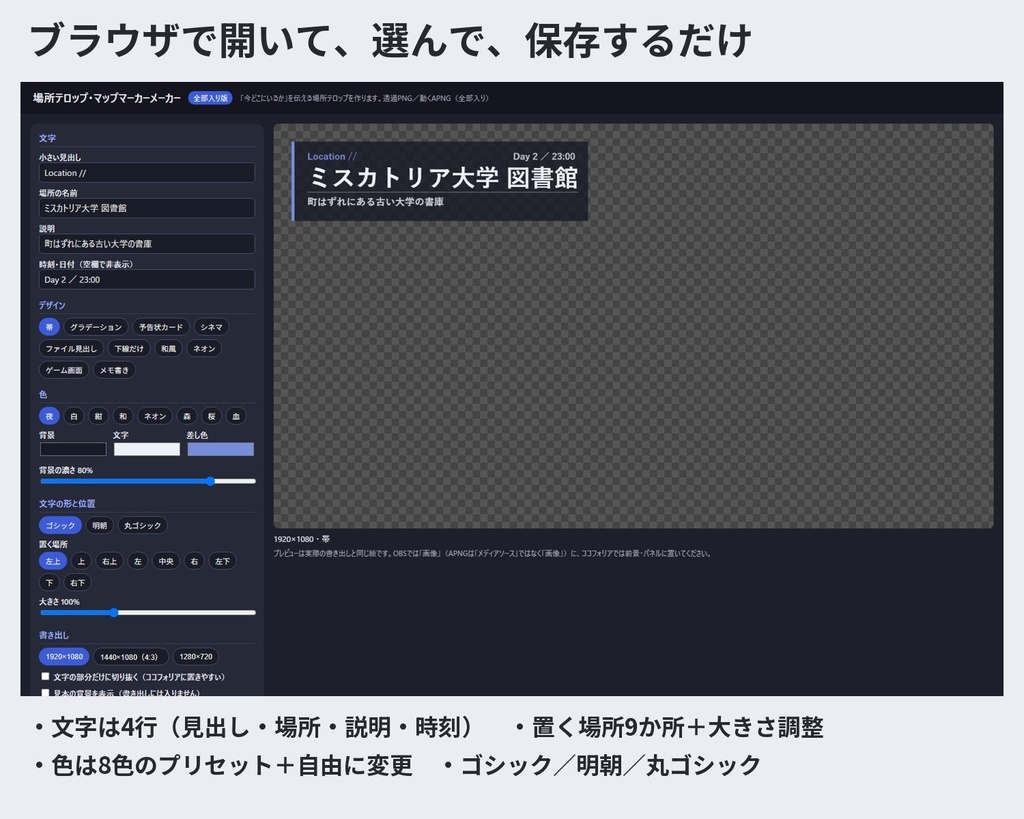The height and width of the screenshot is (819, 1024).
Task: Click the app title 場所テロップ・マップマーカーメーカー
Action: [107, 98]
